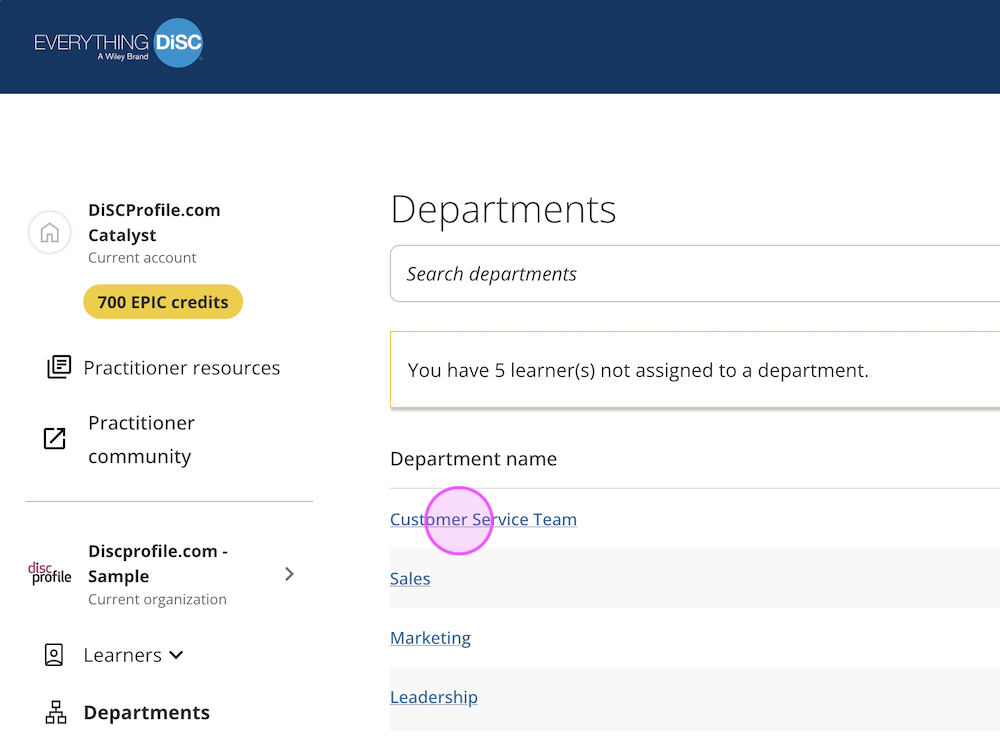The height and width of the screenshot is (754, 1000).
Task: Click the 700 EPIC credits badge
Action: 163,302
